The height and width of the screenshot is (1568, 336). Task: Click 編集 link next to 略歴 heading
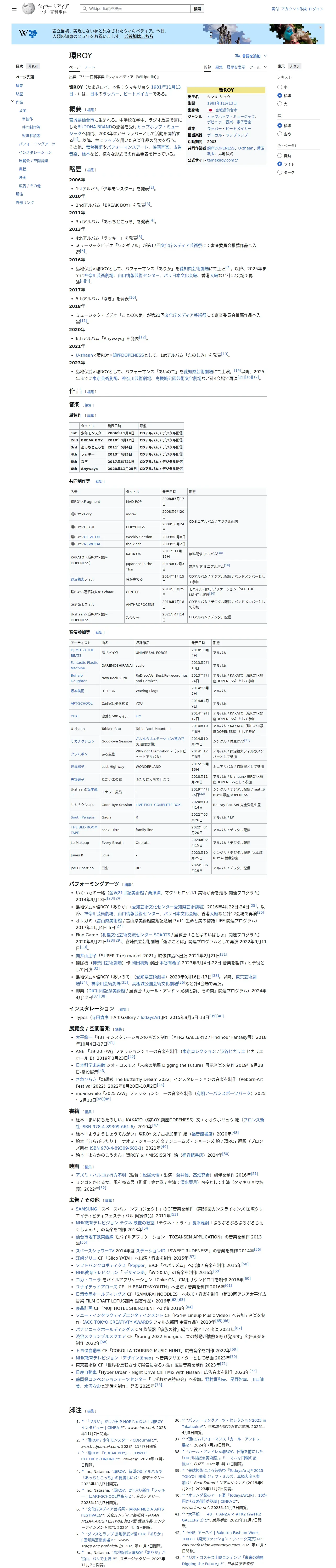click(90, 170)
